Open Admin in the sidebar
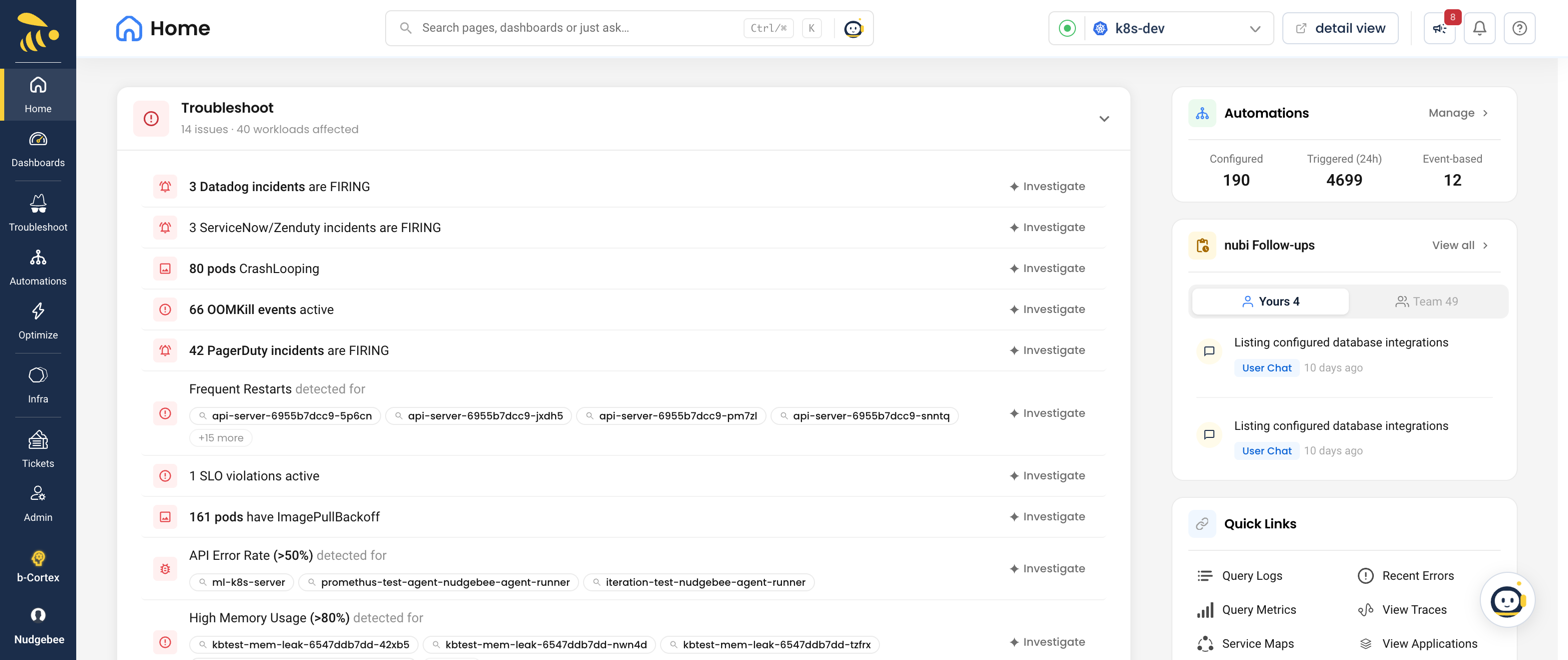1568x660 pixels. click(x=38, y=504)
